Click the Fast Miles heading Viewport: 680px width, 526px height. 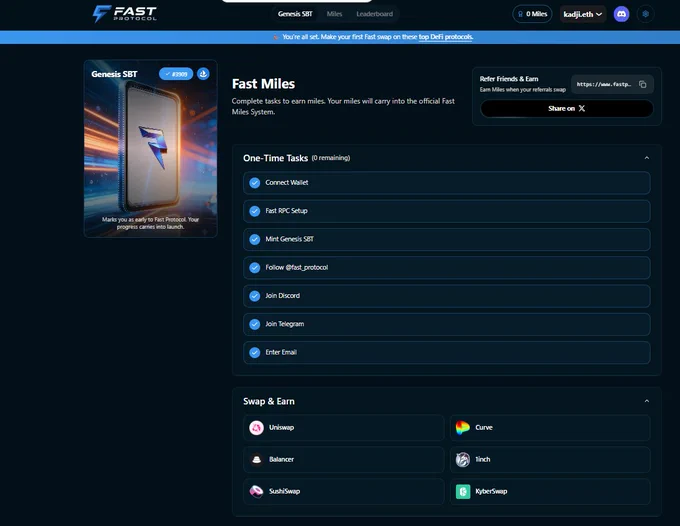(x=263, y=84)
